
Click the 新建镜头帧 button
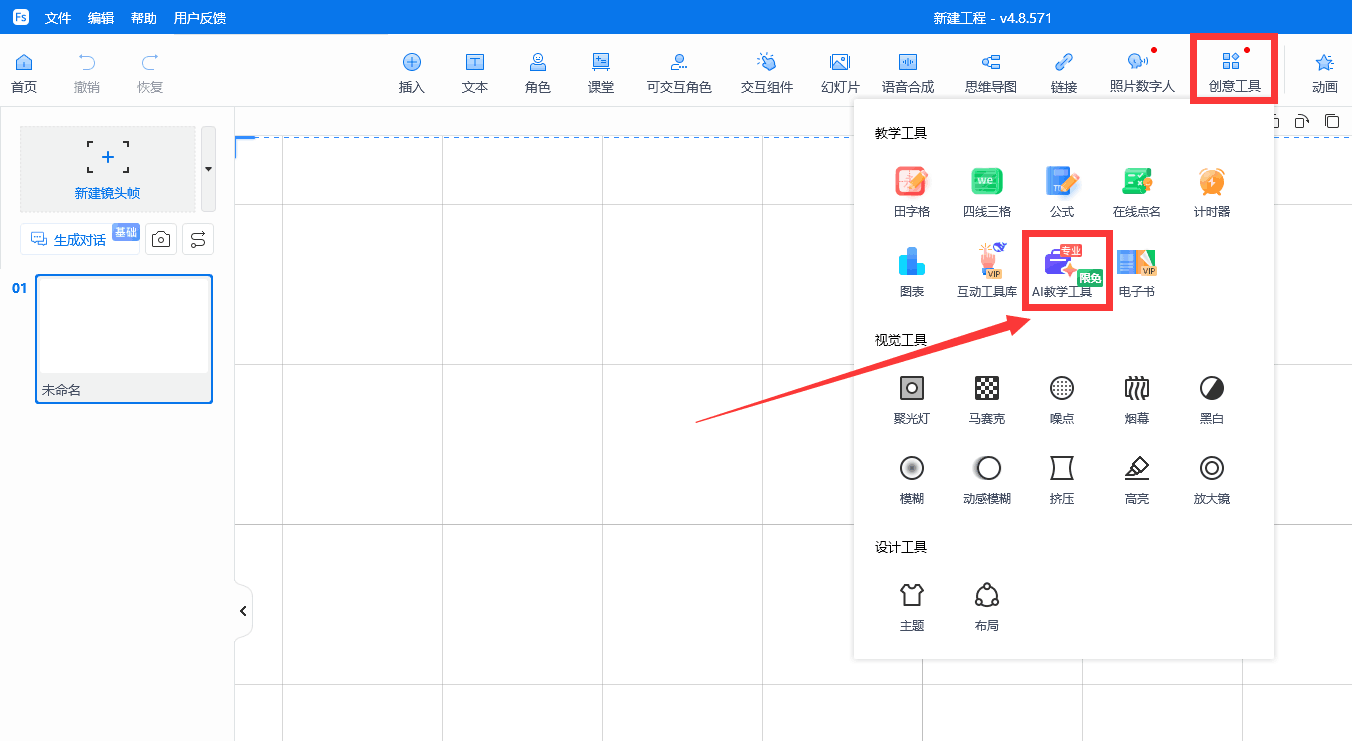point(107,169)
